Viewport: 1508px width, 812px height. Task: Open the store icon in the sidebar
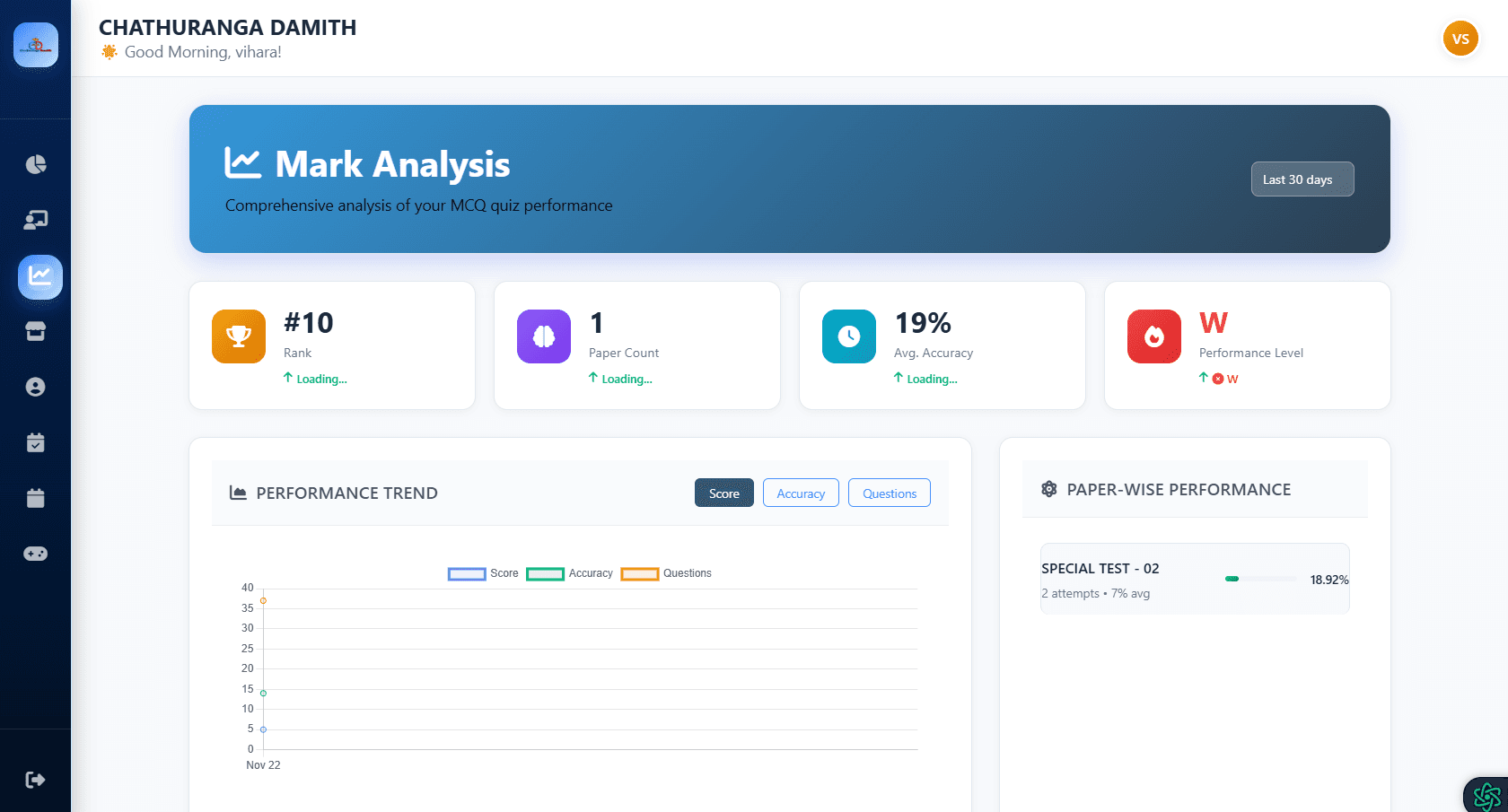coord(35,331)
